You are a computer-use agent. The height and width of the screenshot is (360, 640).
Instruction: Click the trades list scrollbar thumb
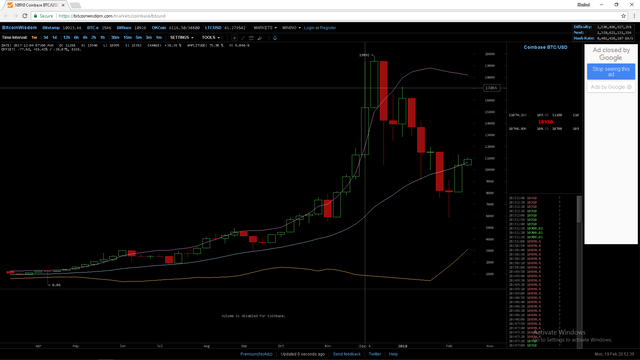(579, 209)
